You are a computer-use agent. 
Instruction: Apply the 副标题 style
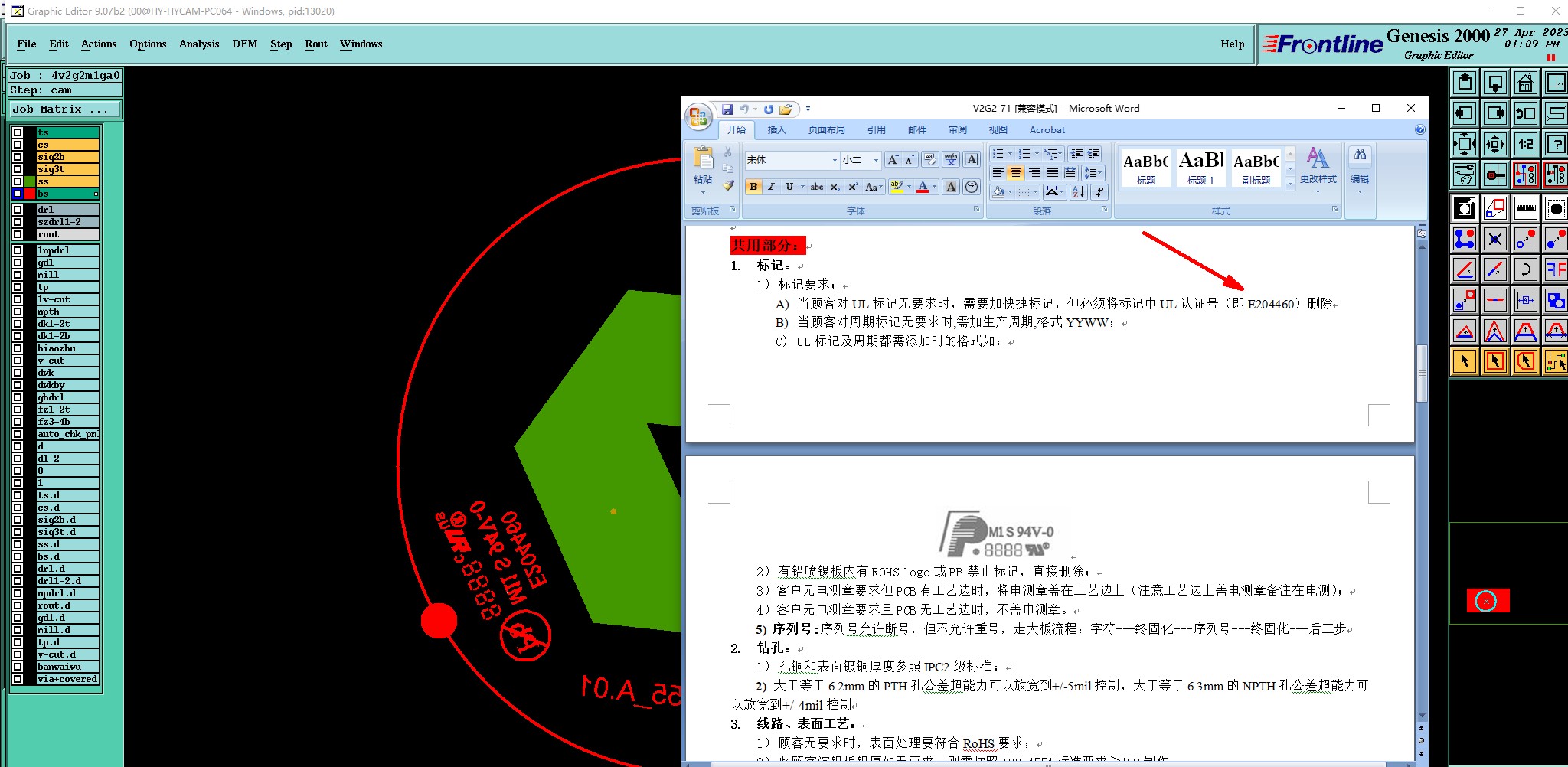(1256, 168)
